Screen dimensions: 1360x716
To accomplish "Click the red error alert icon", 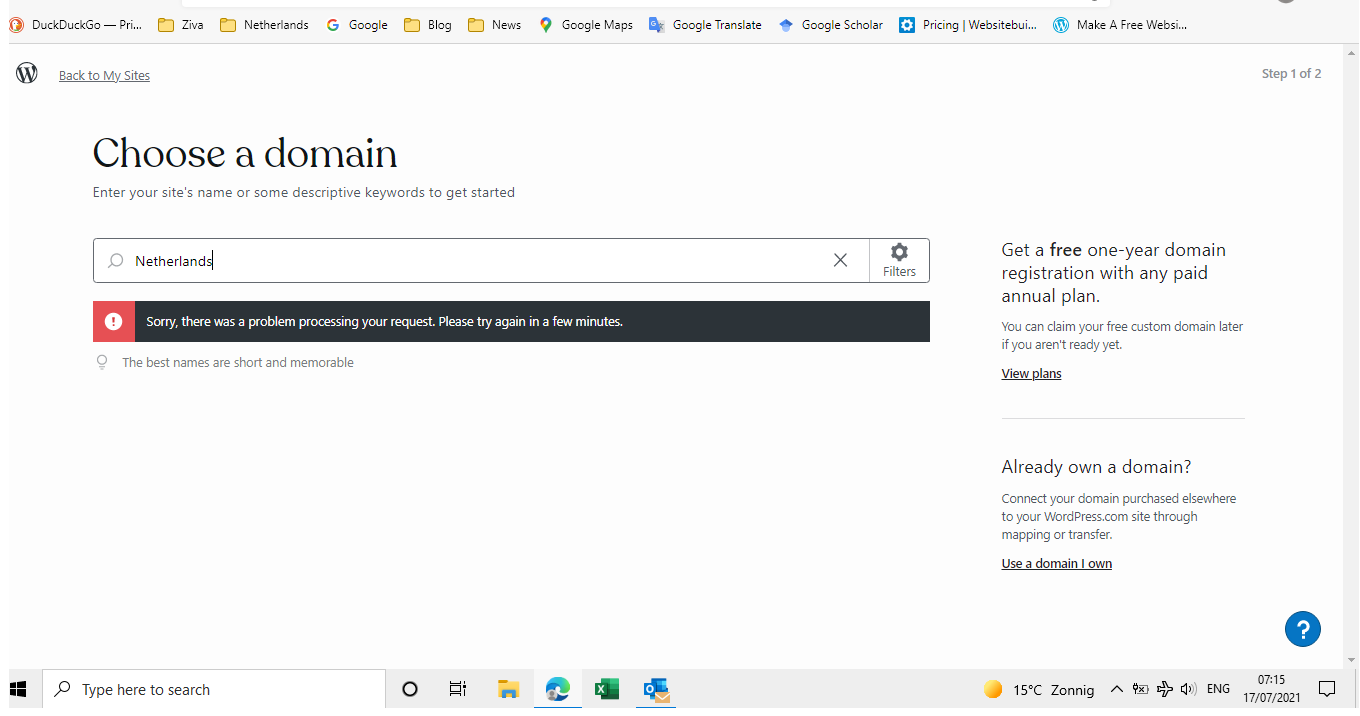I will 114,321.
